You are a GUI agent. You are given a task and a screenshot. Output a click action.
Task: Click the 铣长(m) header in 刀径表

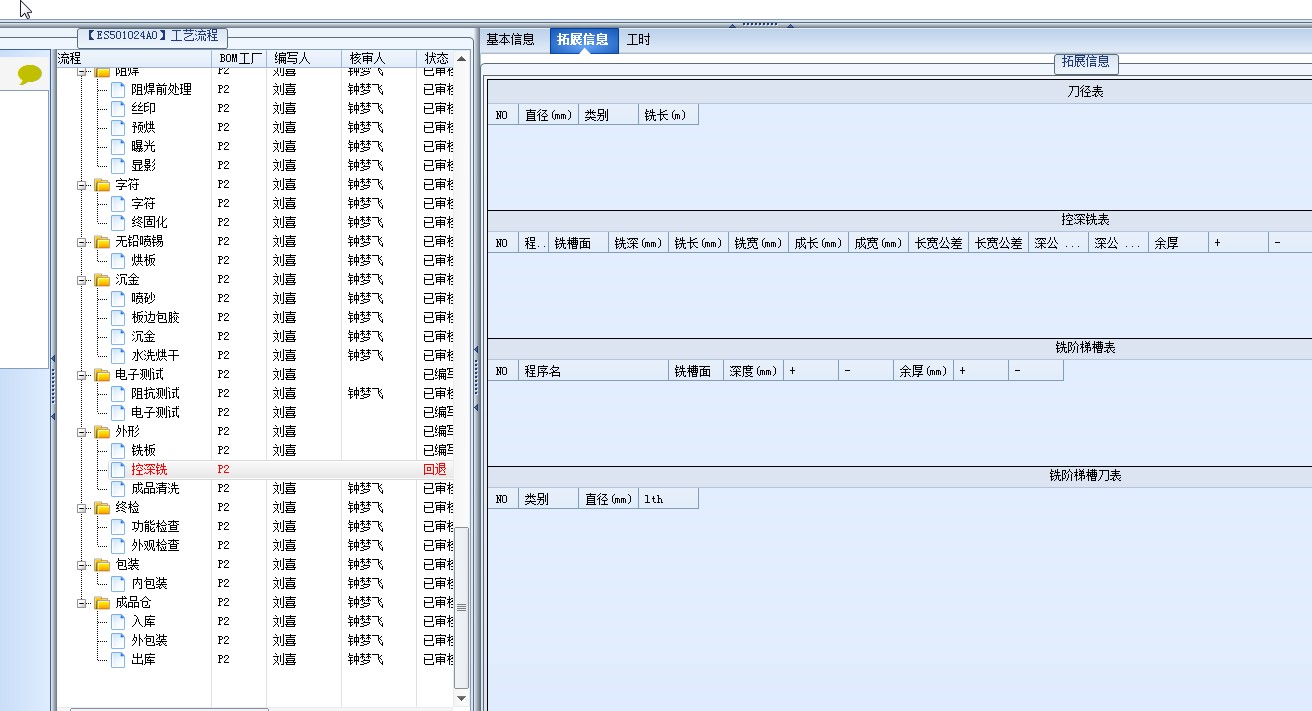pyautogui.click(x=668, y=115)
